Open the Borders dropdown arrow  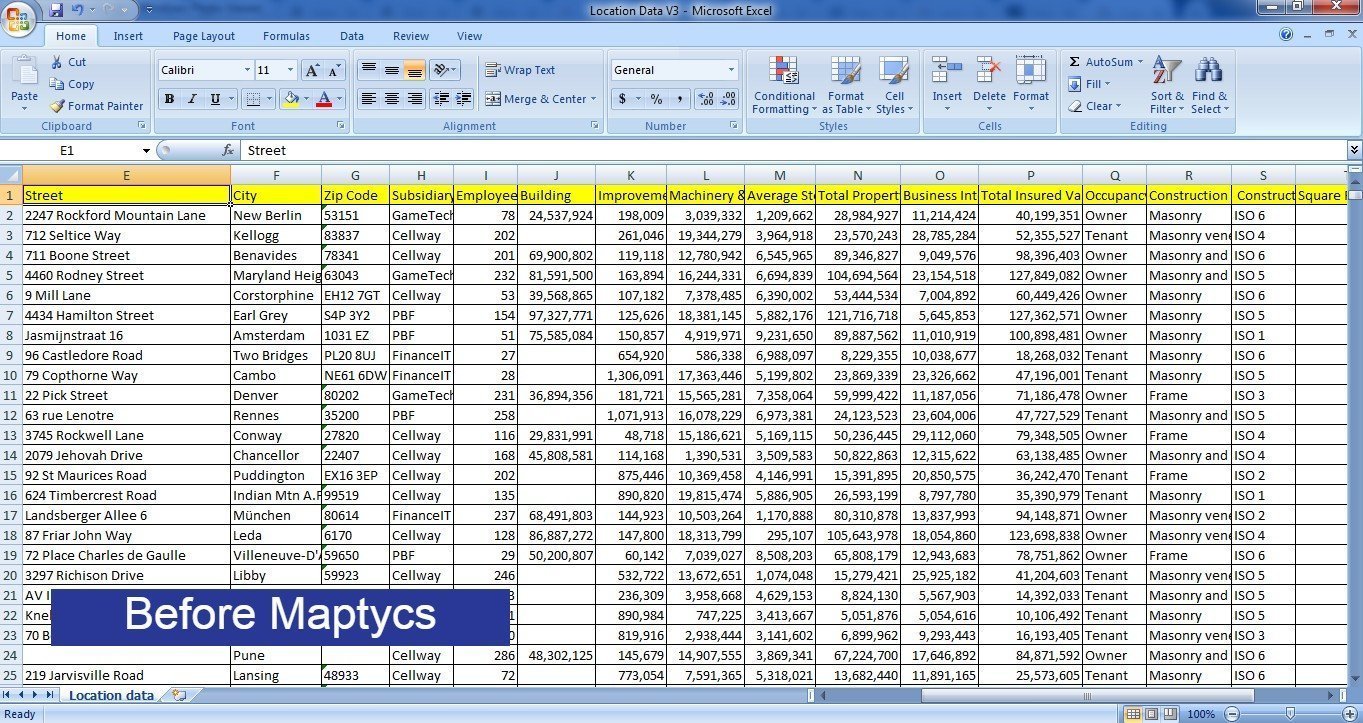pyautogui.click(x=270, y=99)
